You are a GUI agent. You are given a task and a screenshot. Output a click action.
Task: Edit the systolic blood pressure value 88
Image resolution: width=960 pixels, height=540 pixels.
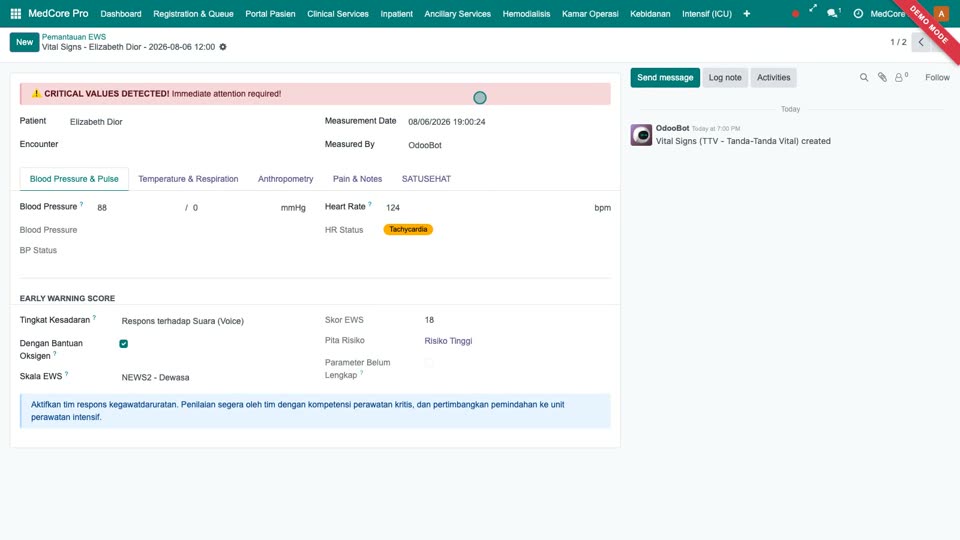137,208
